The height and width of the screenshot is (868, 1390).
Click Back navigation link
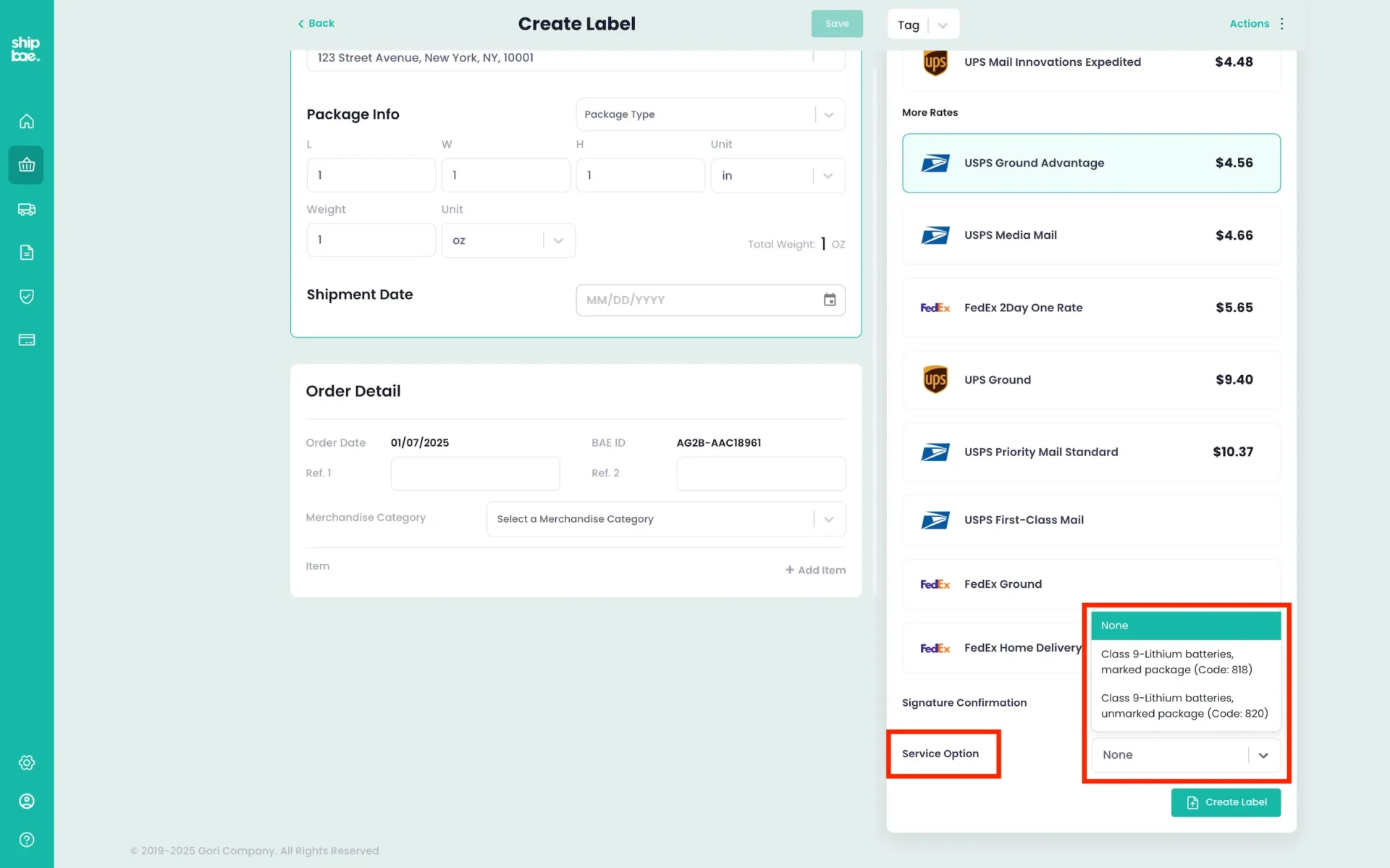click(315, 23)
